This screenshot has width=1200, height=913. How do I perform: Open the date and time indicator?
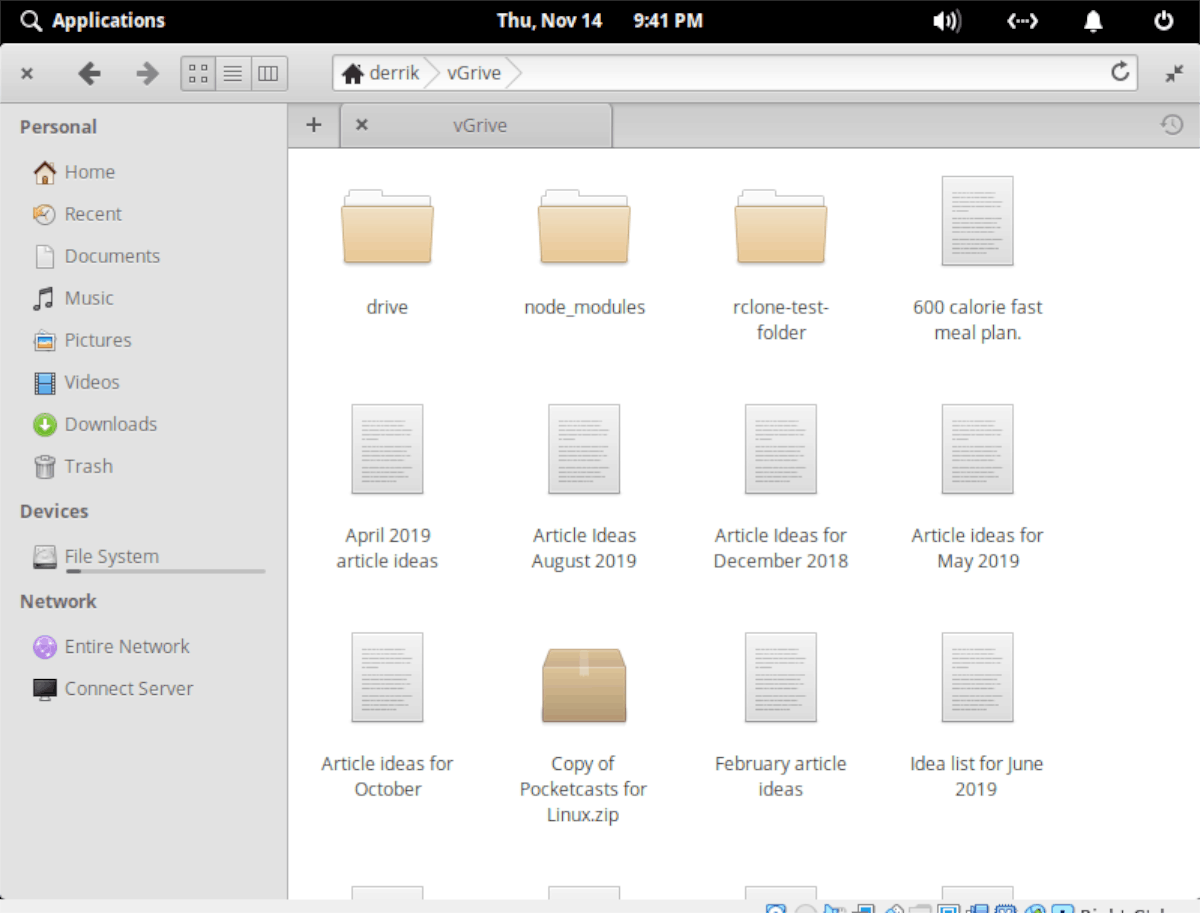[600, 20]
